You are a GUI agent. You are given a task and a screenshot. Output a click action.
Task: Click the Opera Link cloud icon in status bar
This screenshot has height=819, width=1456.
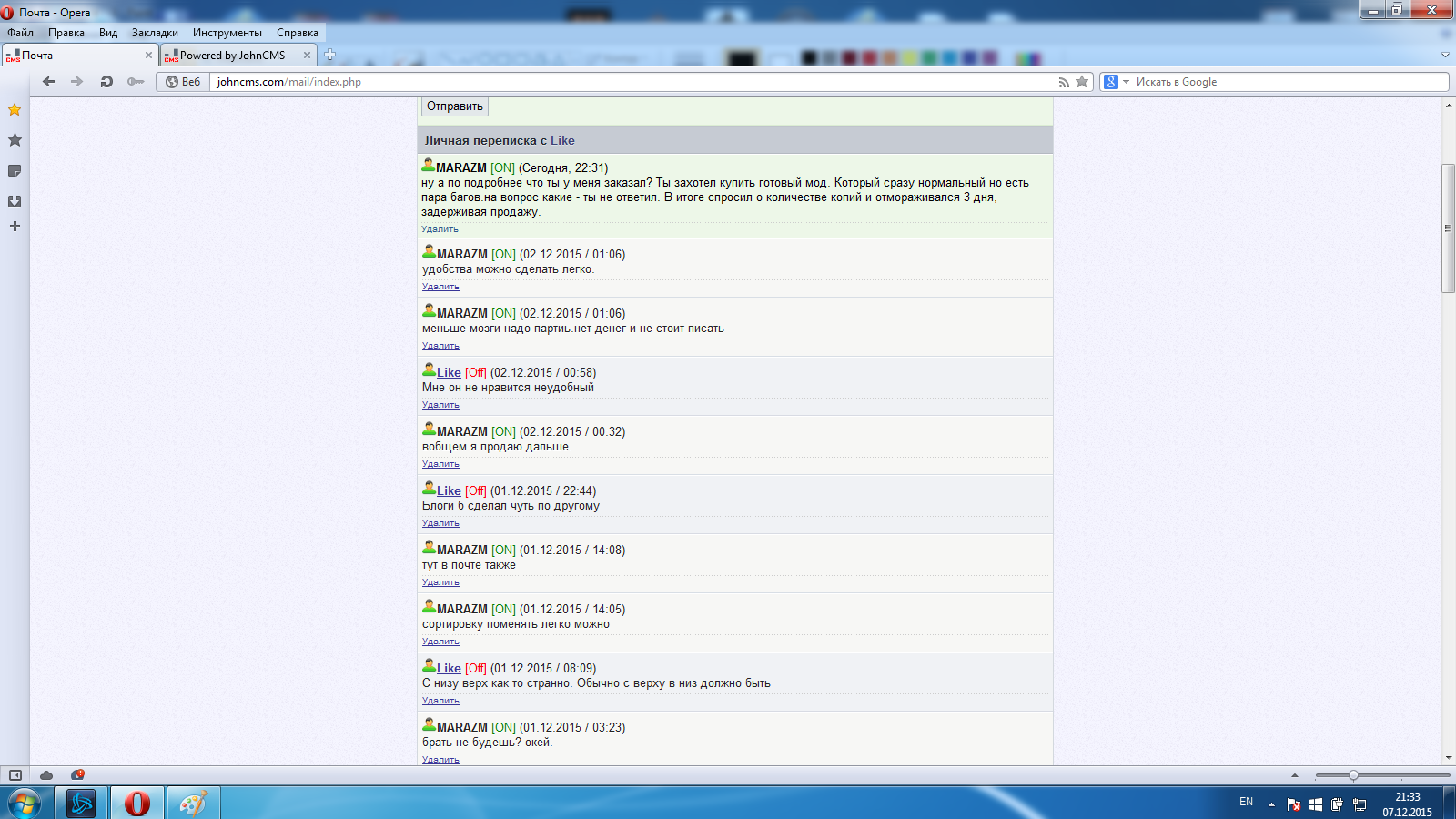46,775
